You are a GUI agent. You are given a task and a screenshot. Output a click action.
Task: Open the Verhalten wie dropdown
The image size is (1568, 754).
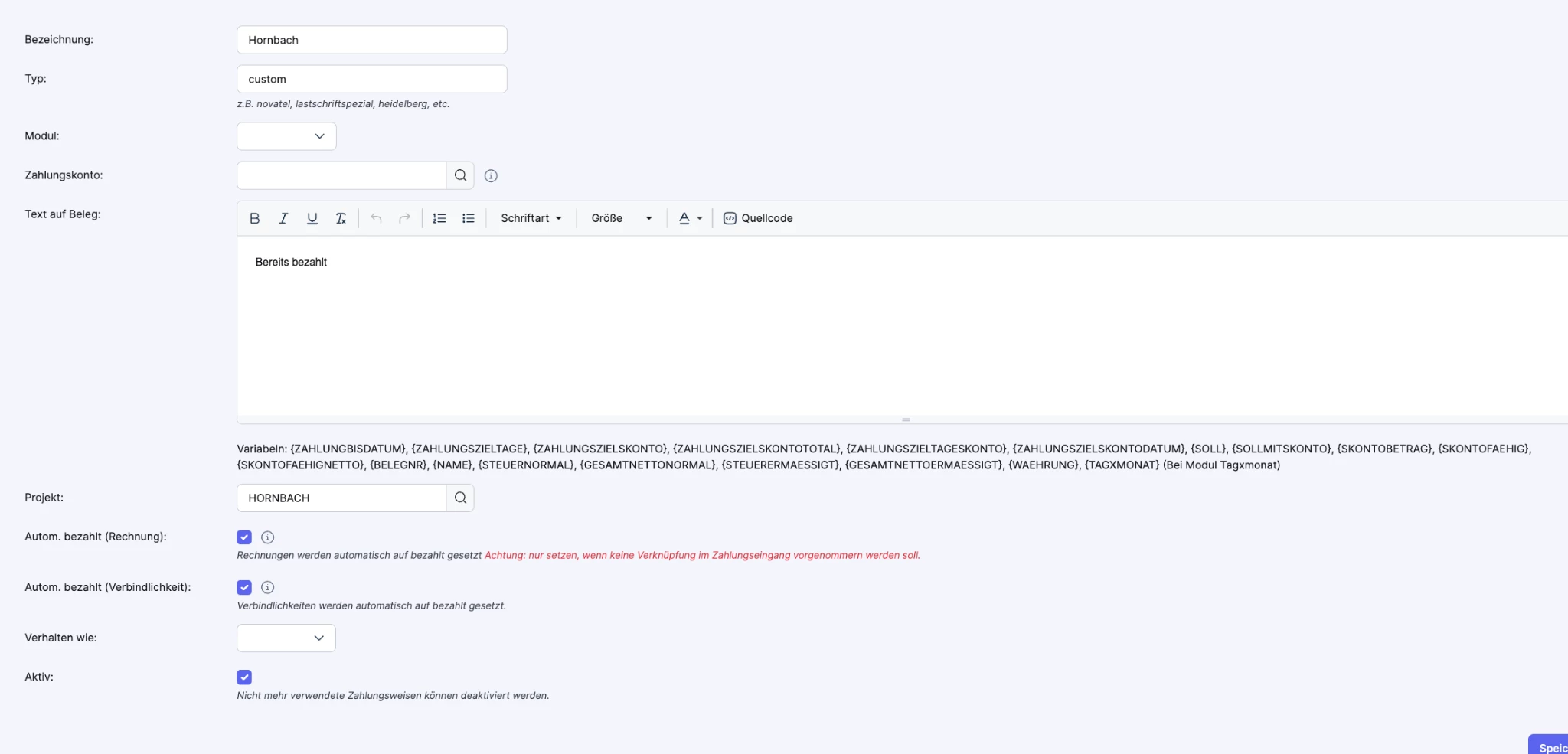(286, 638)
